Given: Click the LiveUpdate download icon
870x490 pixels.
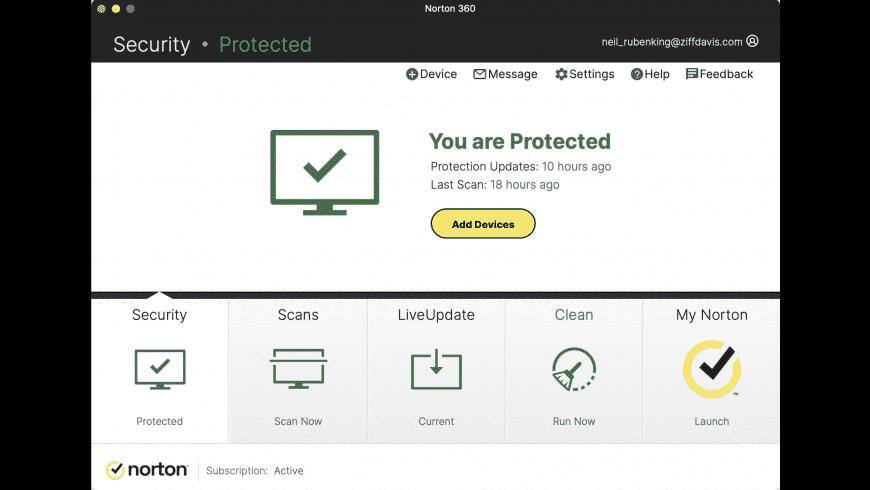Looking at the screenshot, I should [436, 369].
